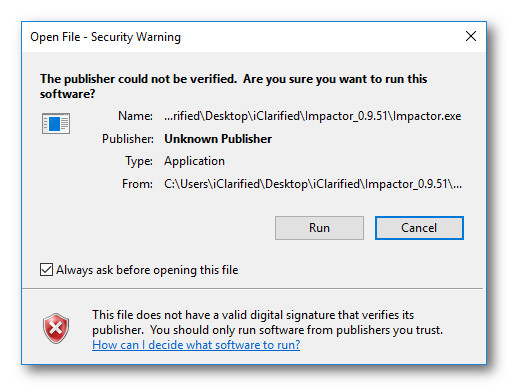Click the Open File - Security Warning title
The width and height of the screenshot is (508, 386).
tap(105, 37)
